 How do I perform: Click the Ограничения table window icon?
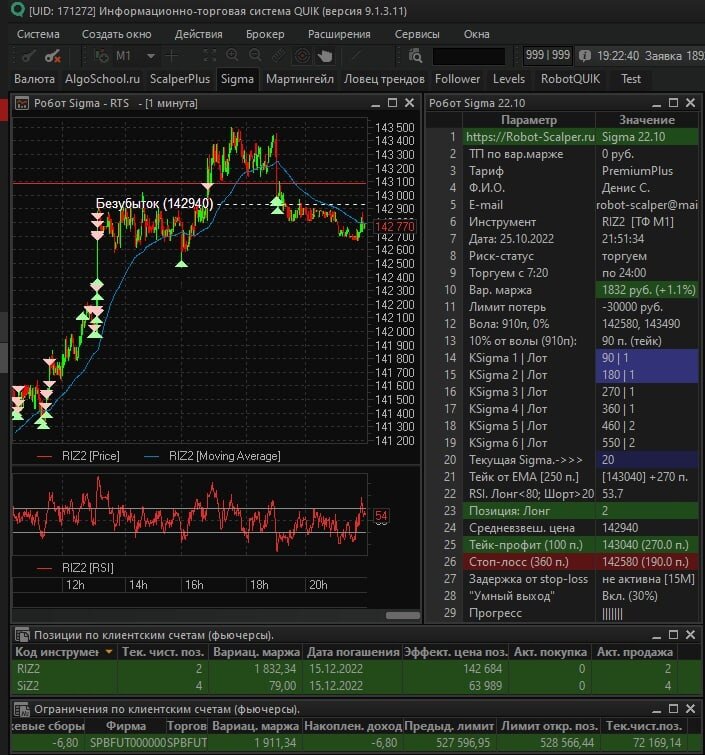click(x=22, y=709)
